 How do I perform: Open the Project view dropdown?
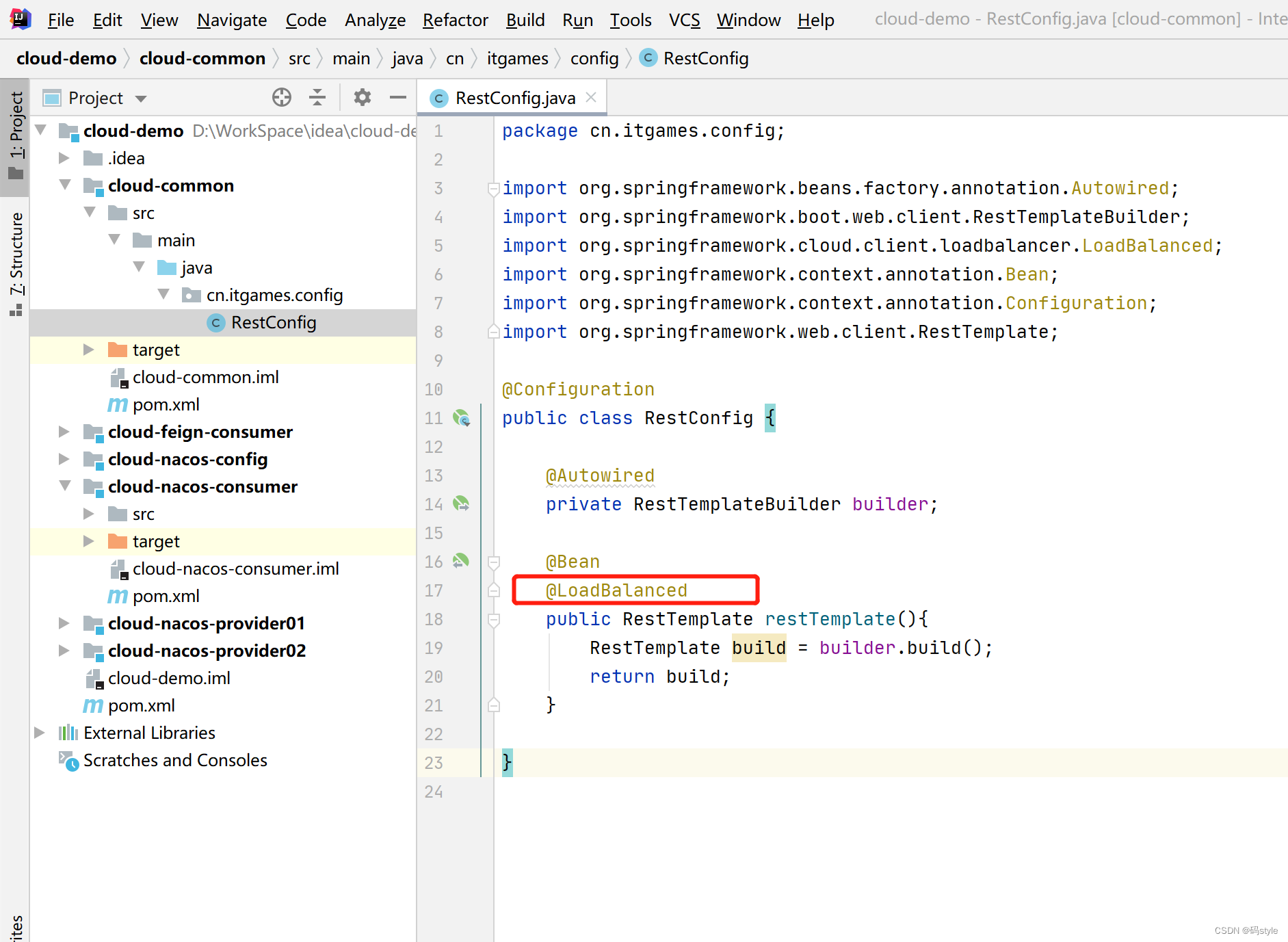[x=141, y=99]
